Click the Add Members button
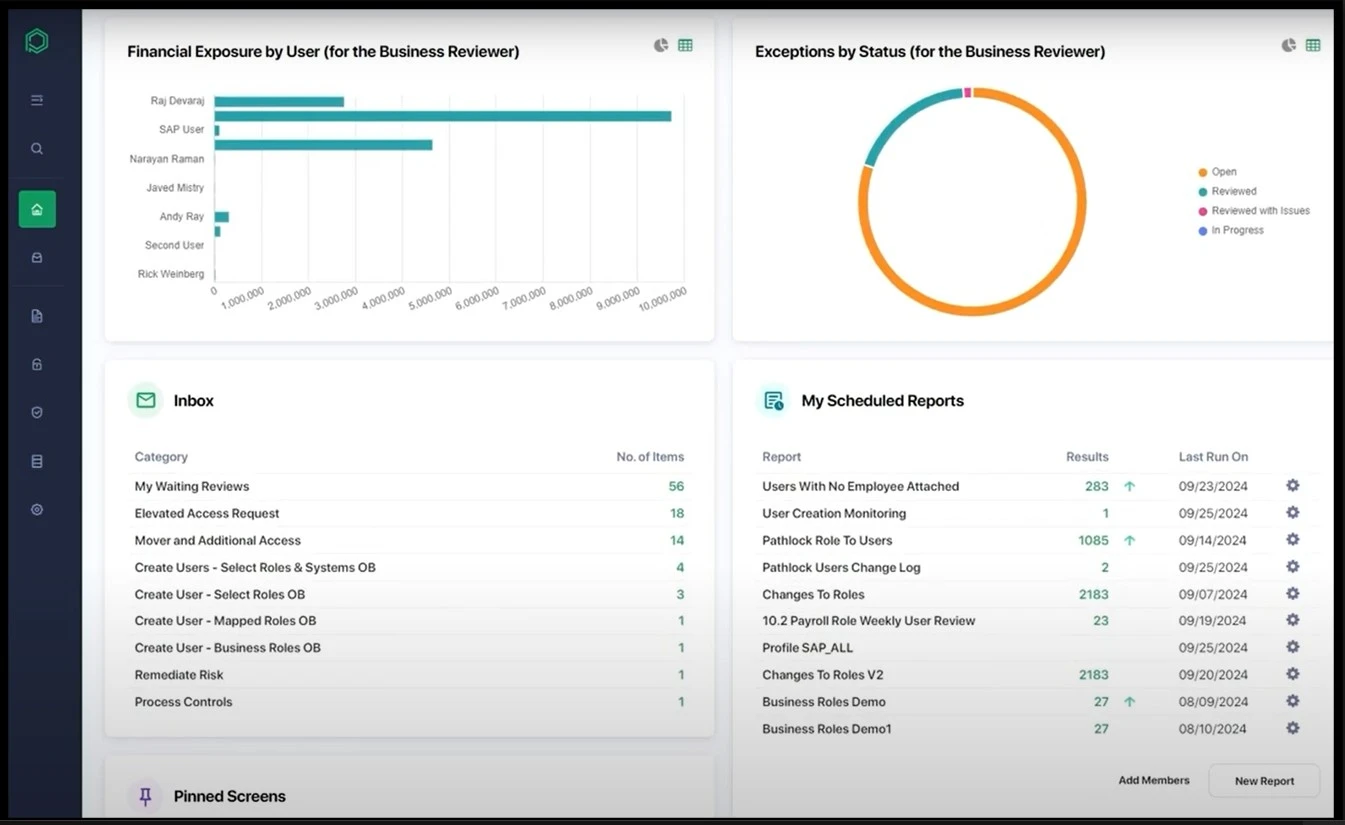This screenshot has height=825, width=1345. pos(1154,780)
